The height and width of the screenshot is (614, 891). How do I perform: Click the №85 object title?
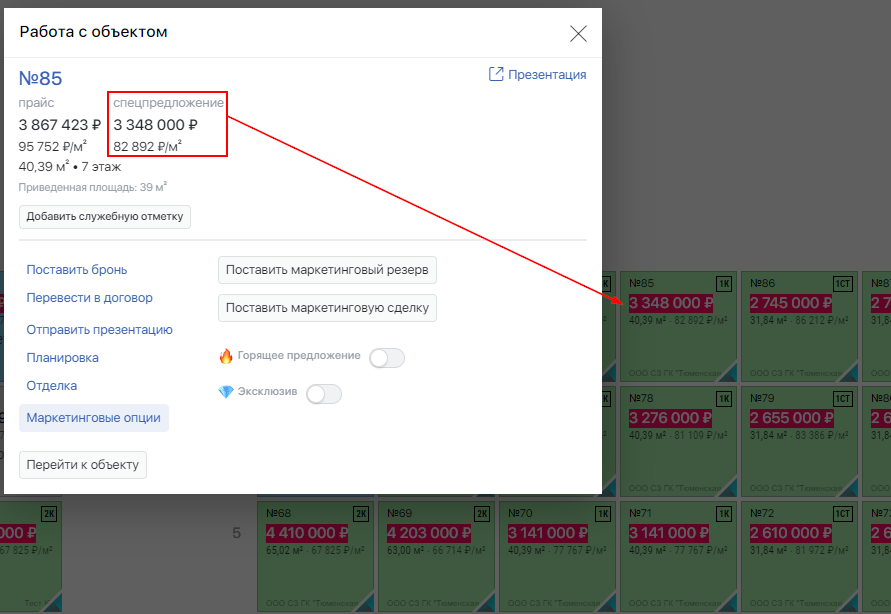tap(40, 79)
